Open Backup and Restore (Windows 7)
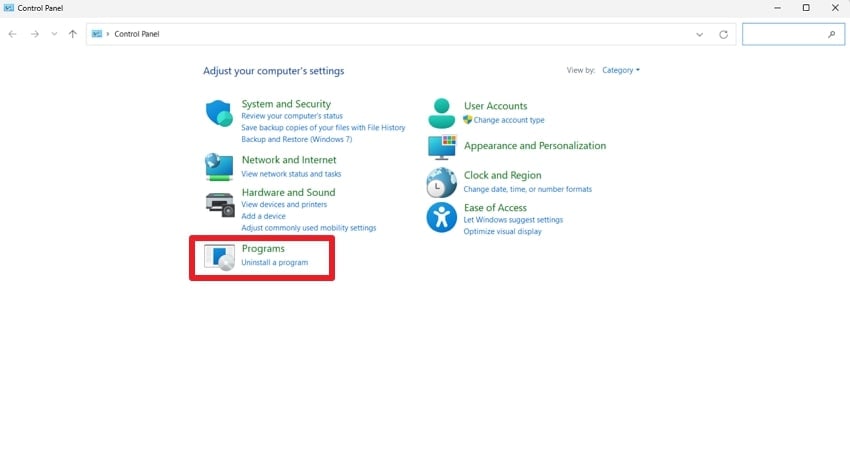 click(297, 139)
